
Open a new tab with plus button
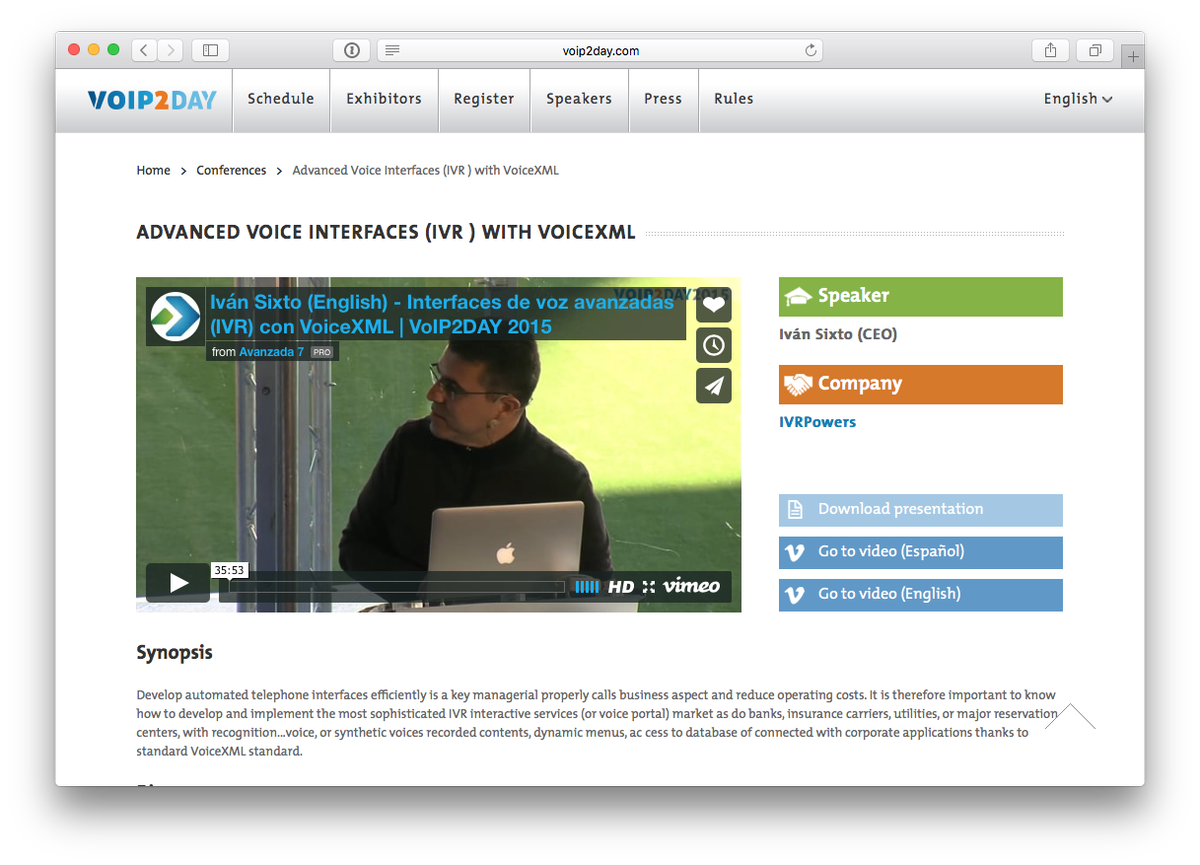coord(1133,57)
